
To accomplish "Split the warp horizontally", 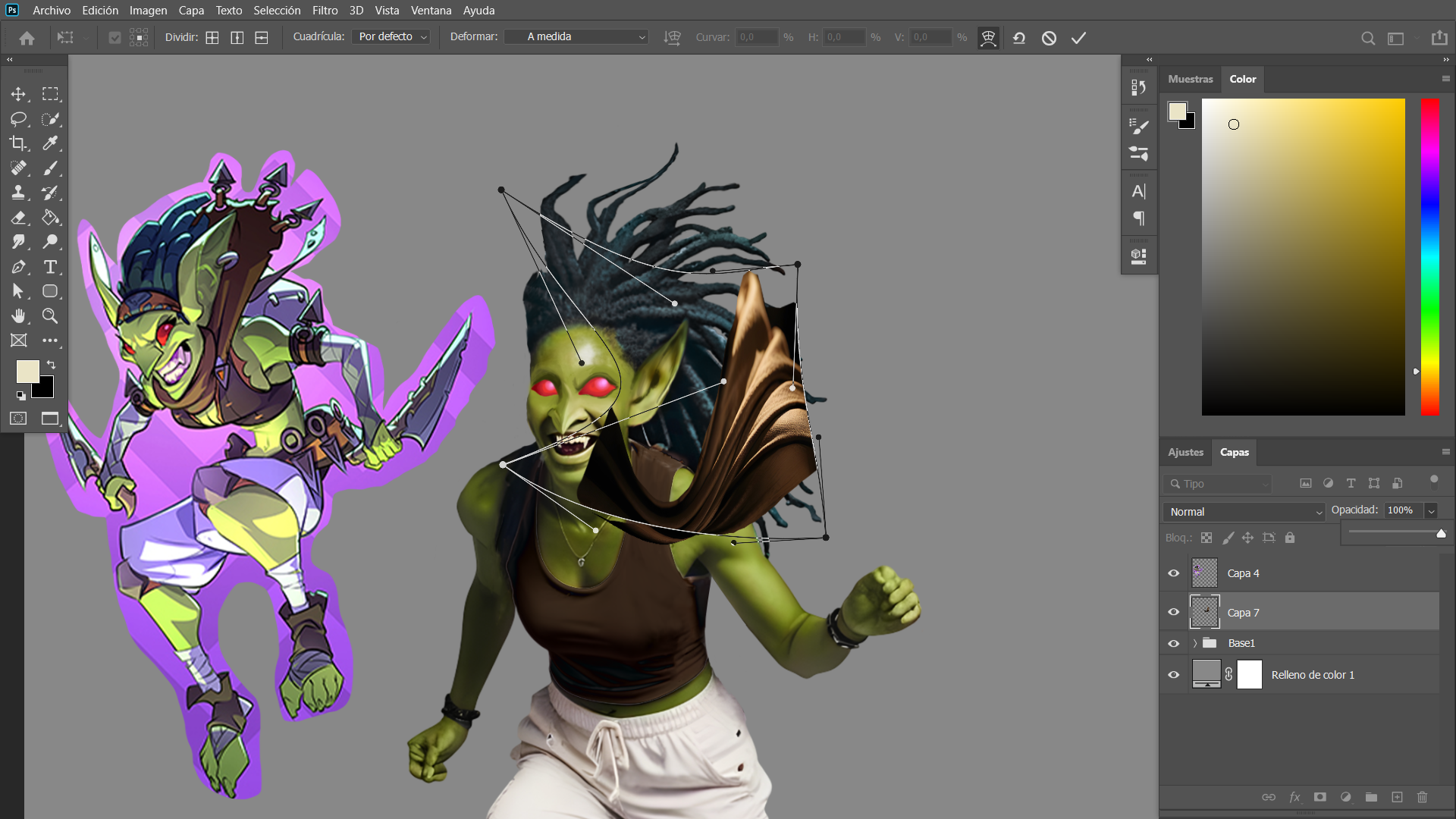I will coord(262,37).
